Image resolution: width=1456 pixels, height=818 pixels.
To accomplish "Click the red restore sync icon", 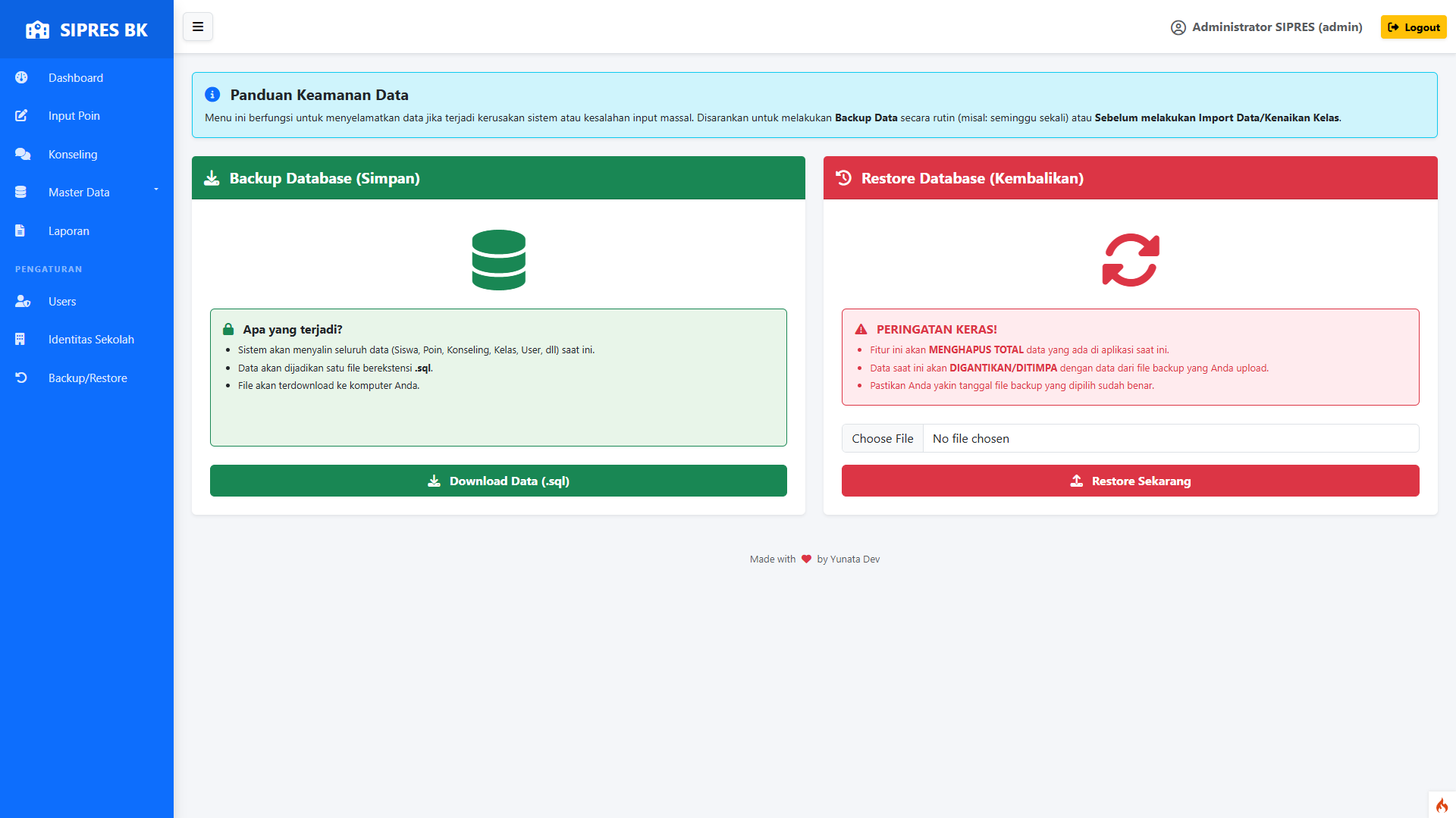I will [1130, 260].
